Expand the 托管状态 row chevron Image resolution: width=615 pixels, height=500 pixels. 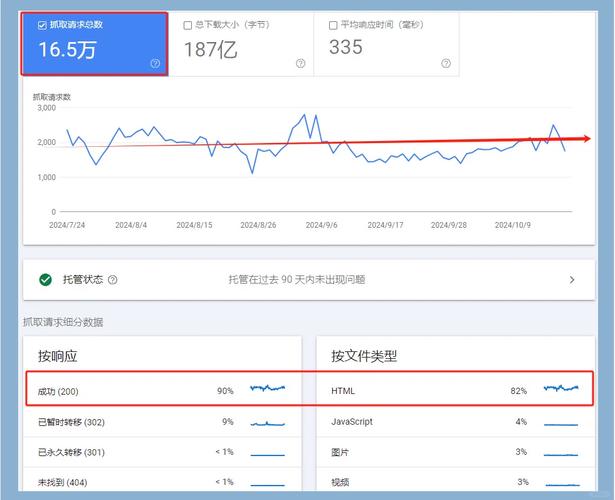572,280
